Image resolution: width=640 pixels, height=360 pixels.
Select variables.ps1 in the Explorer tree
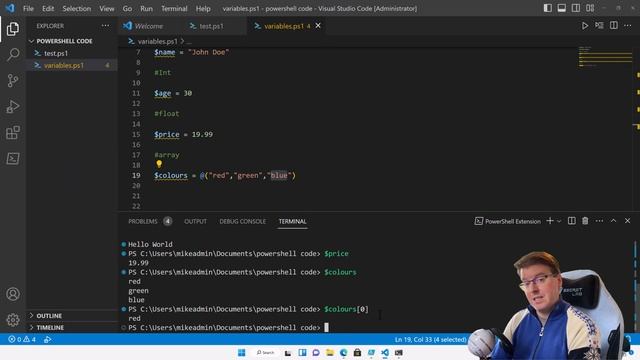coord(73,65)
